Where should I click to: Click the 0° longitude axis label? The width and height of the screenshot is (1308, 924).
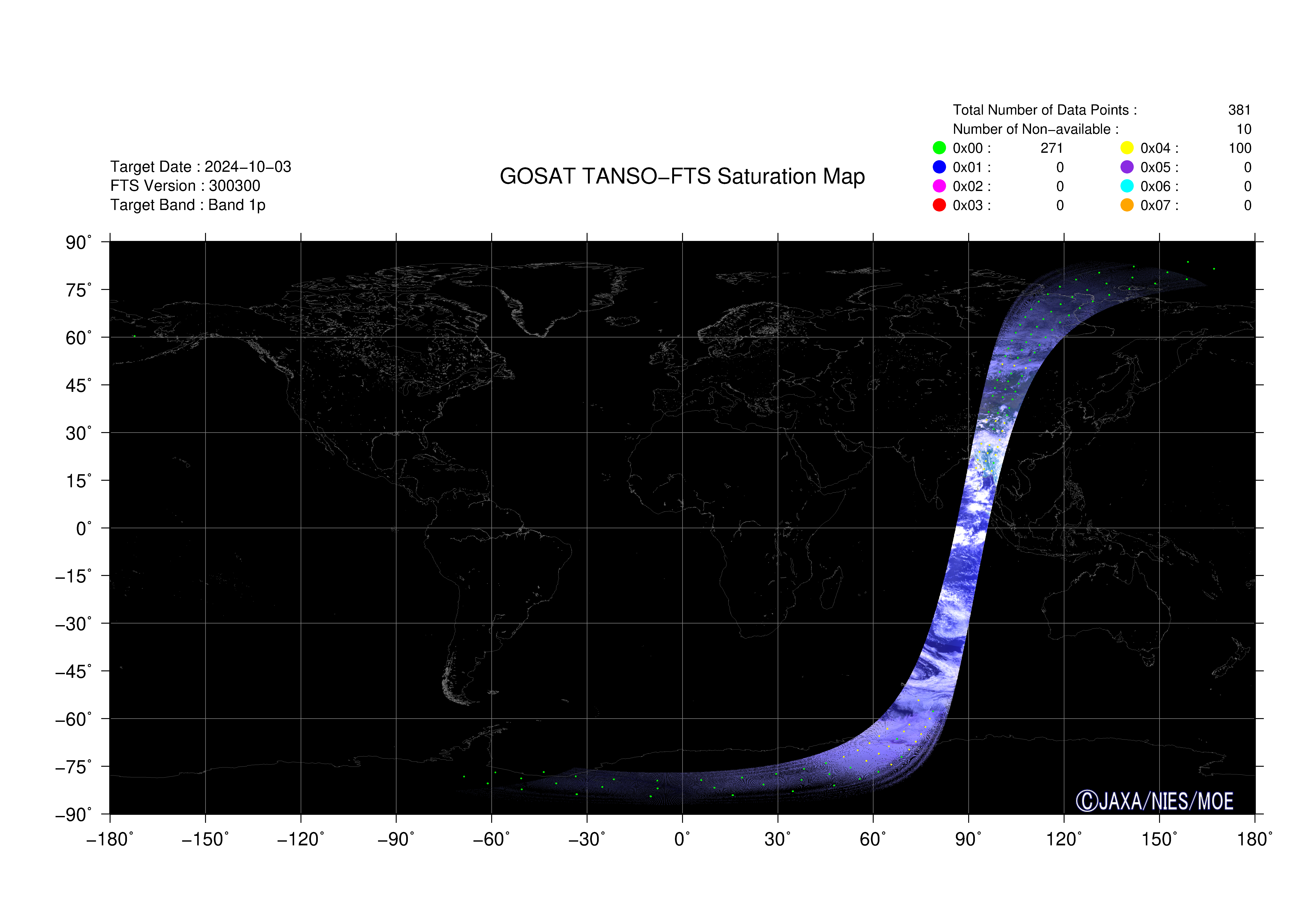coord(682,839)
